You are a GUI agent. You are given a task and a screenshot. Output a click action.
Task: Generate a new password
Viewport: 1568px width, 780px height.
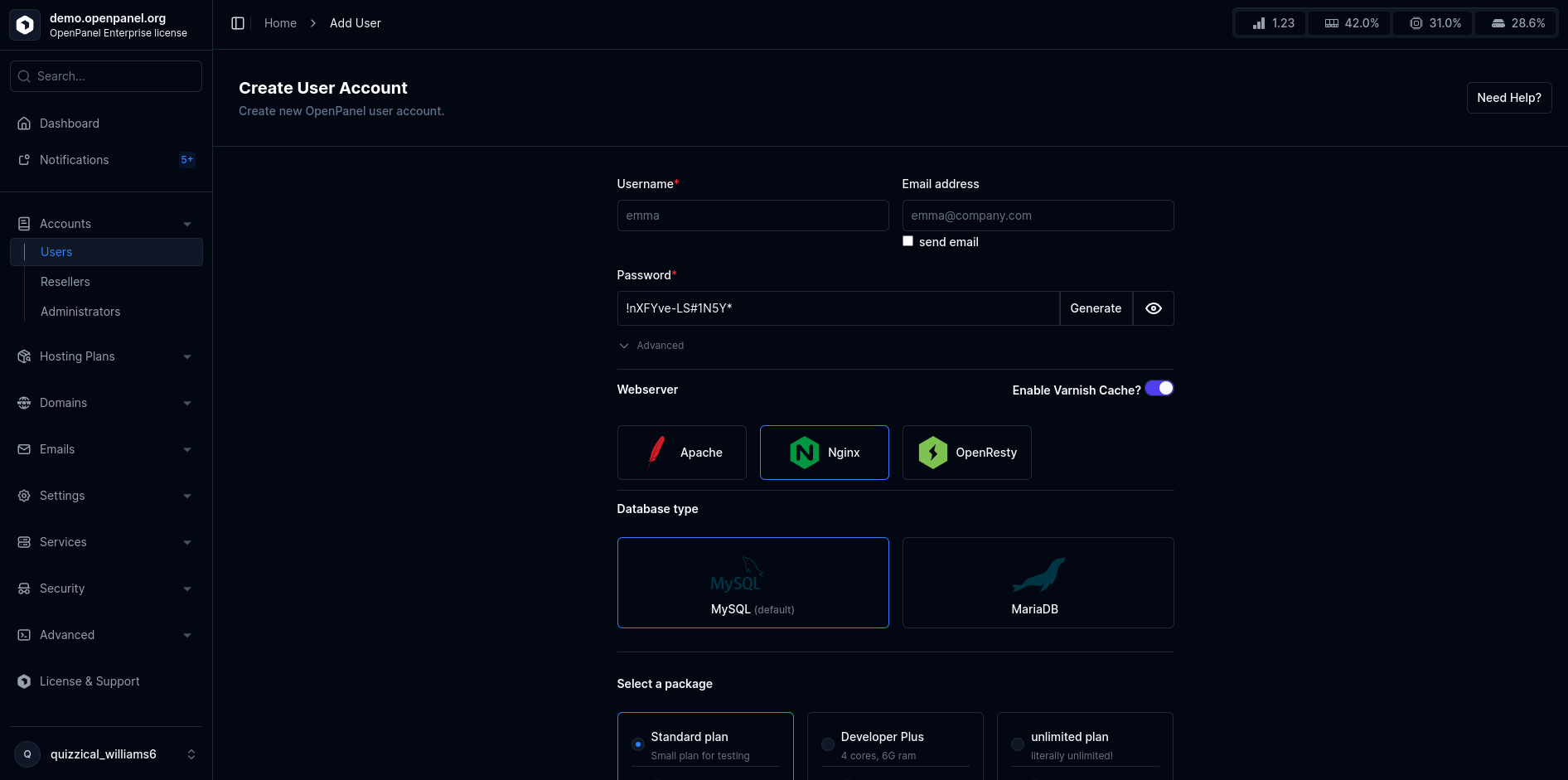point(1096,308)
